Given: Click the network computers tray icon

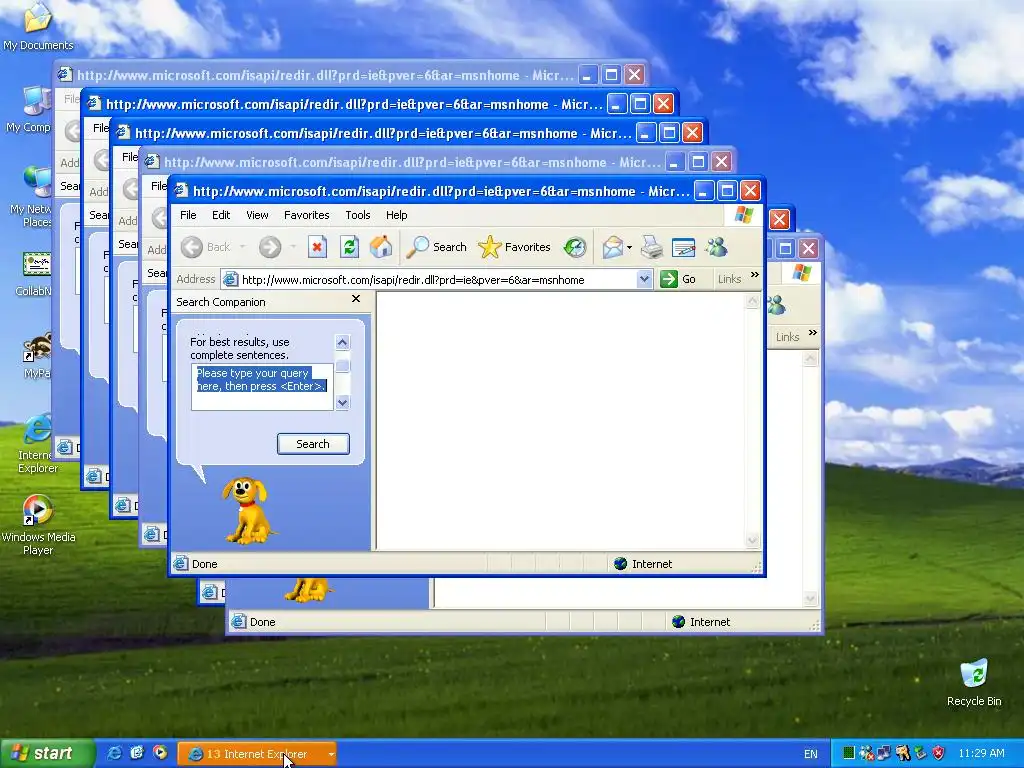Looking at the screenshot, I should pos(884,753).
